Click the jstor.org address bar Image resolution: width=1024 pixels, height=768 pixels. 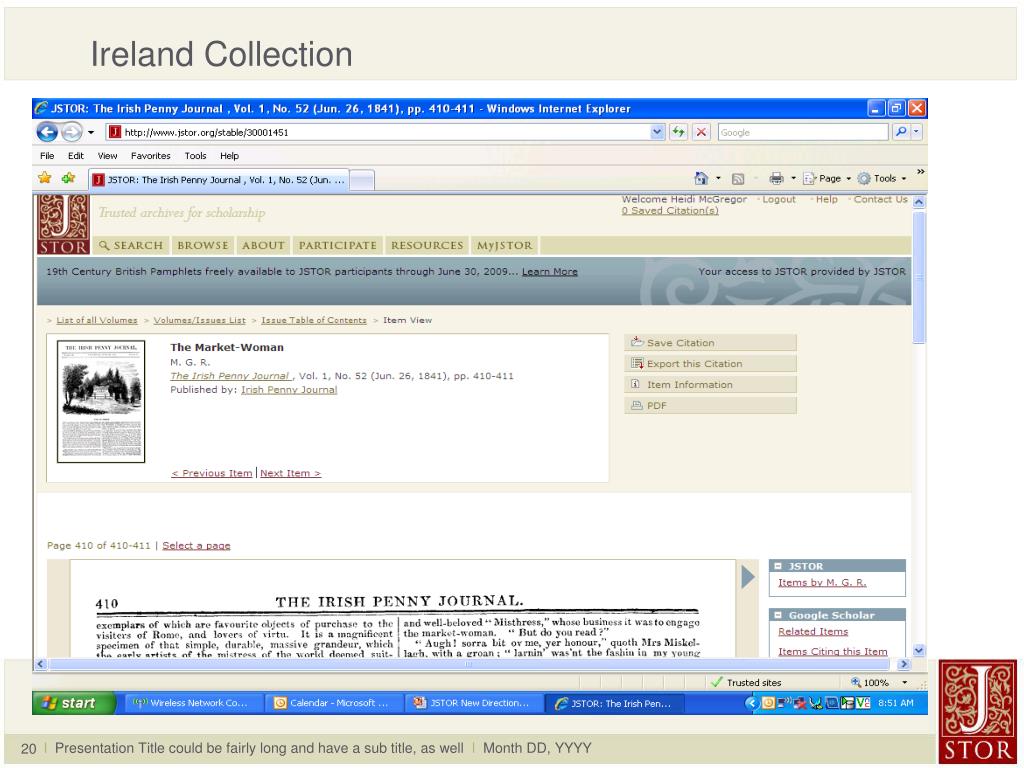tap(377, 133)
